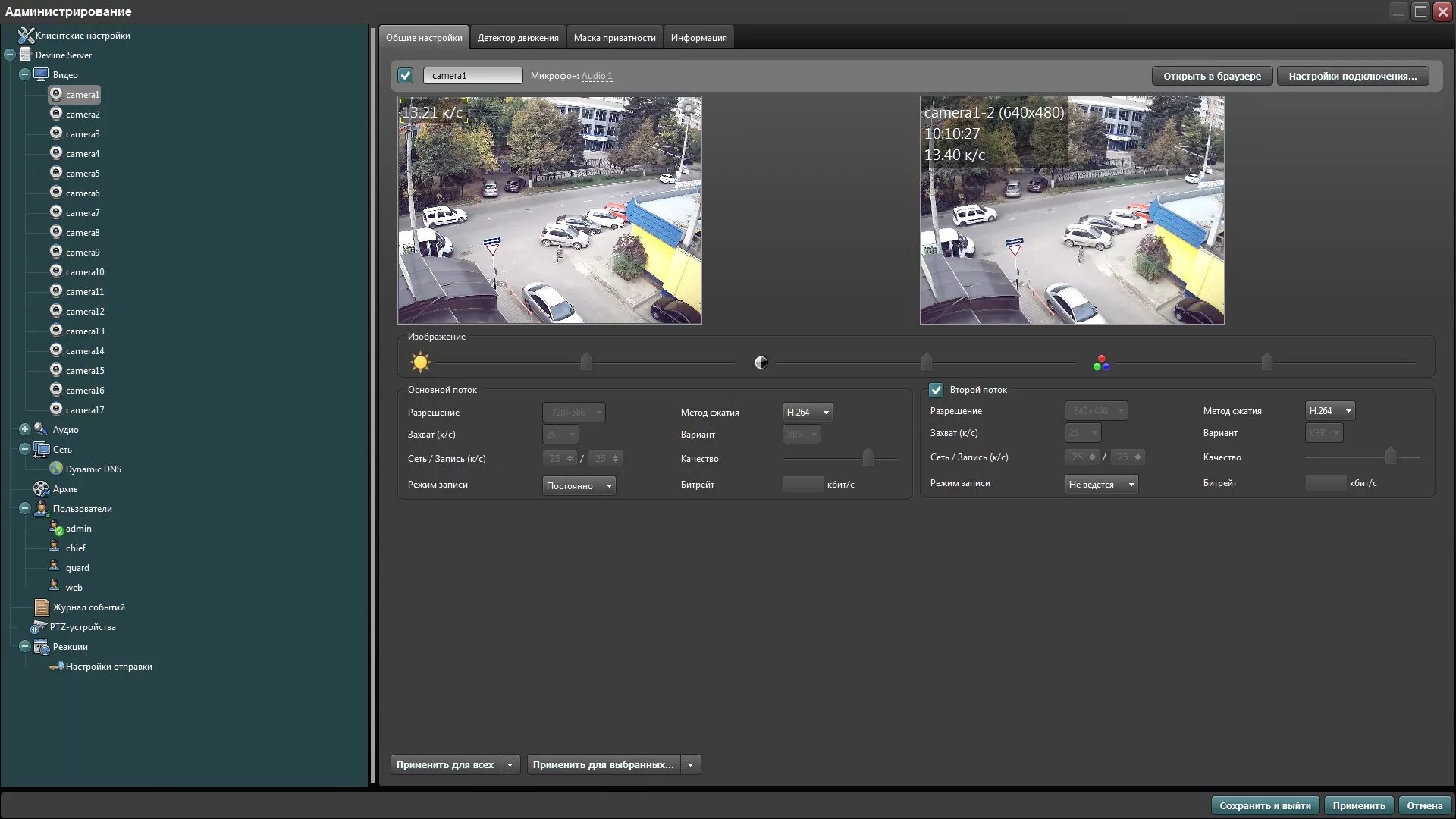Screen dimensions: 1456x819
Task: Open main stream Метод сжатия H.264 dropdown
Action: coord(808,412)
